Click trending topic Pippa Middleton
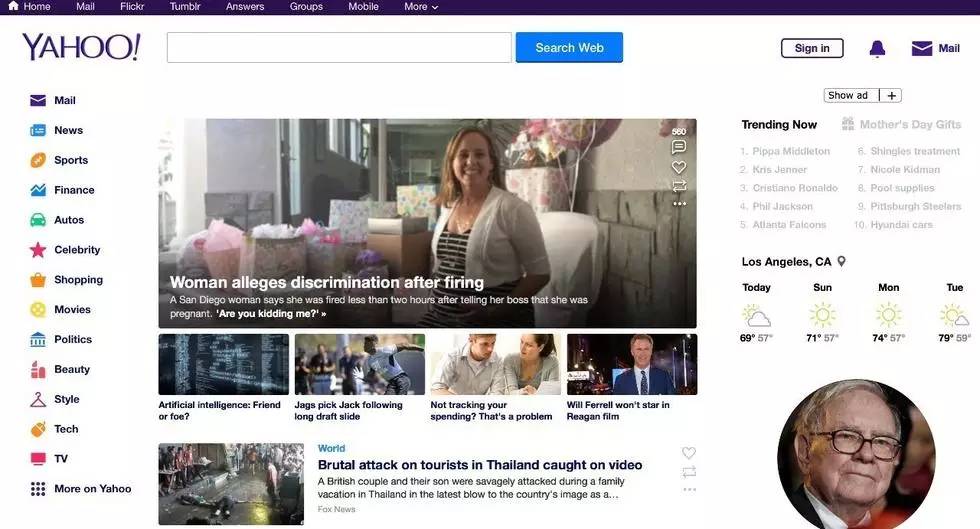Image resolution: width=980 pixels, height=529 pixels. (x=791, y=151)
